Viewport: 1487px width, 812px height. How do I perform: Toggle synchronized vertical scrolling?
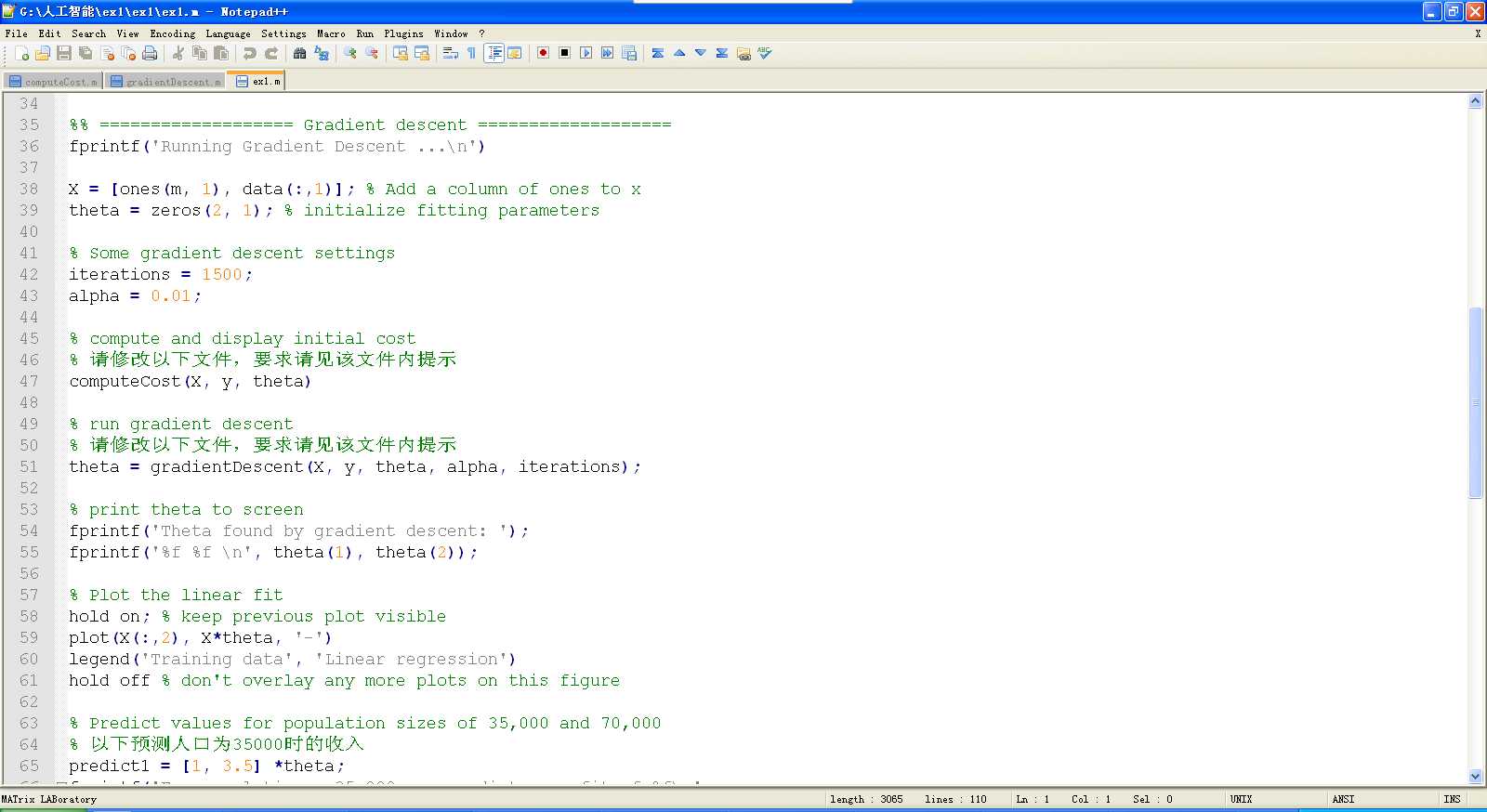coord(401,53)
